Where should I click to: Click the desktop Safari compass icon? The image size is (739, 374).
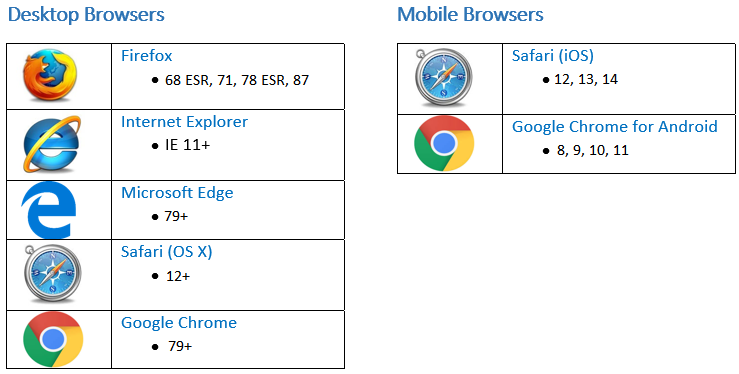tap(52, 274)
